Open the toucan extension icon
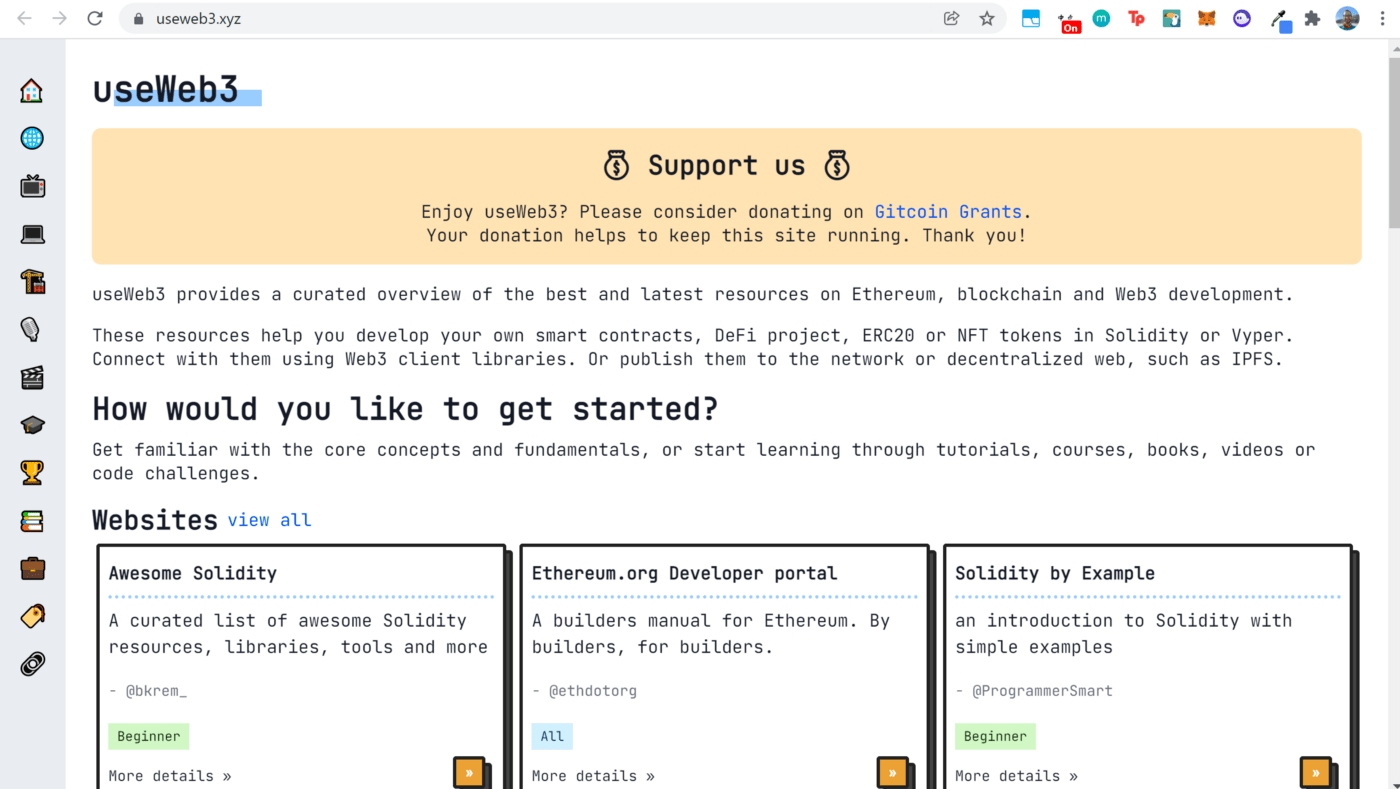Image resolution: width=1400 pixels, height=789 pixels. tap(1171, 18)
